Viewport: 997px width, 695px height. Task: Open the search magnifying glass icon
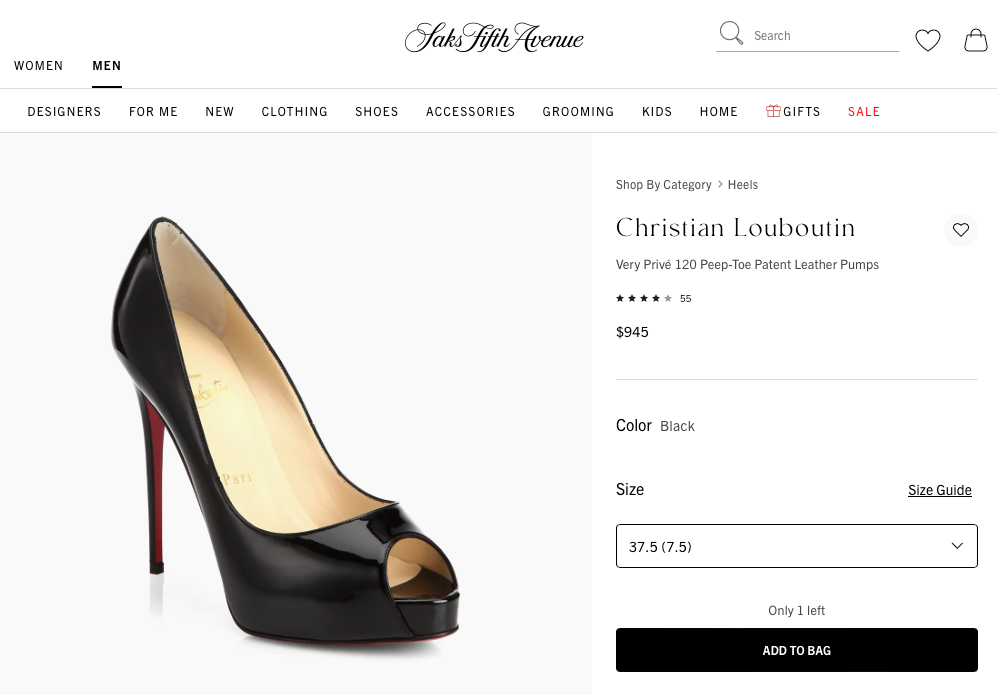[731, 32]
